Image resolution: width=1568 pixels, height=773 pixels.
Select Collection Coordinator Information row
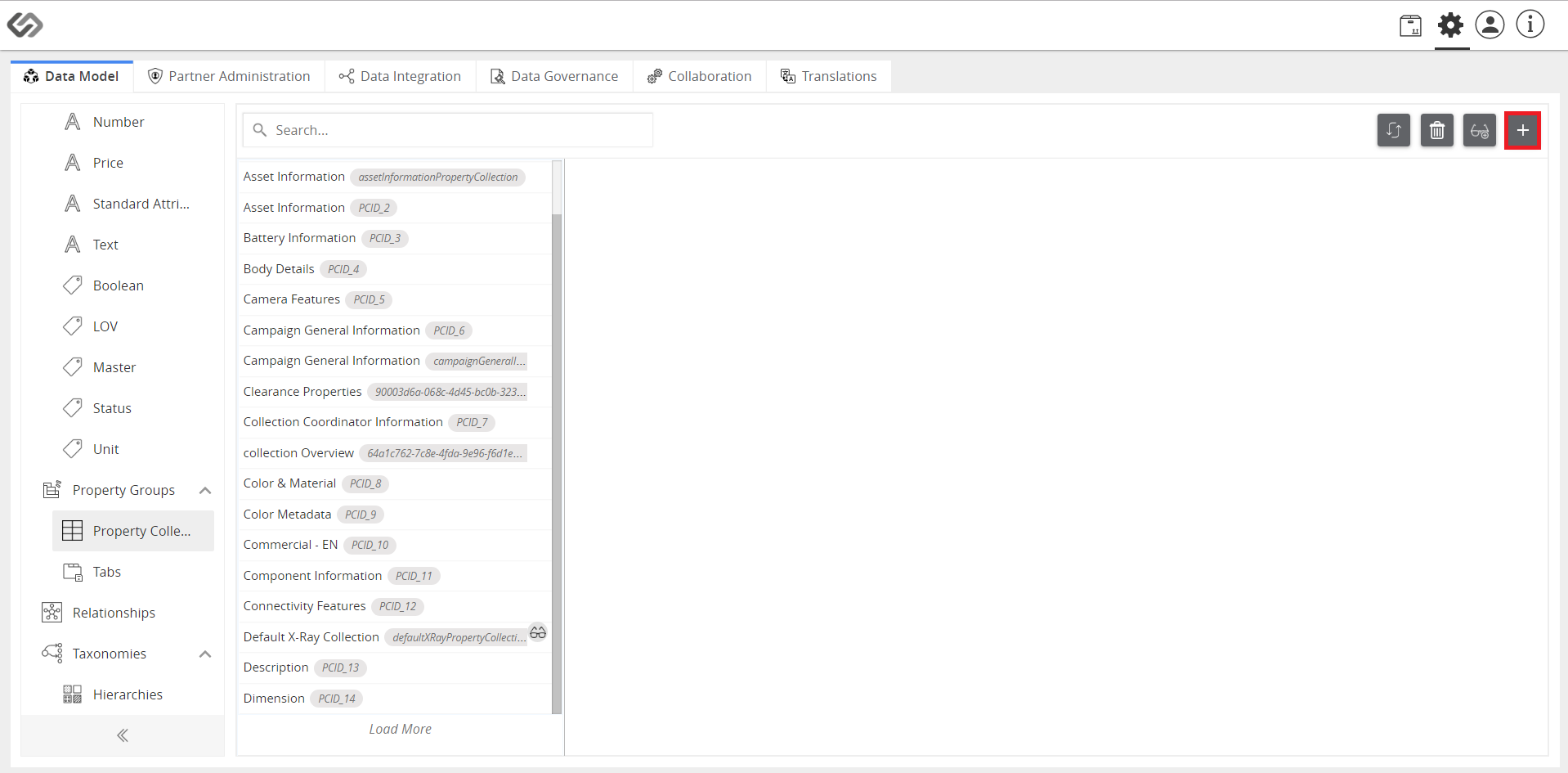click(x=395, y=422)
